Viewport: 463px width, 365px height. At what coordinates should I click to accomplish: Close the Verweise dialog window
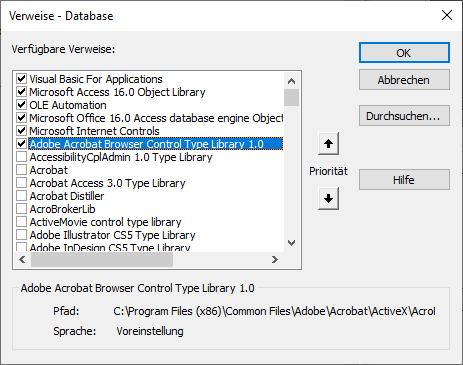[447, 15]
